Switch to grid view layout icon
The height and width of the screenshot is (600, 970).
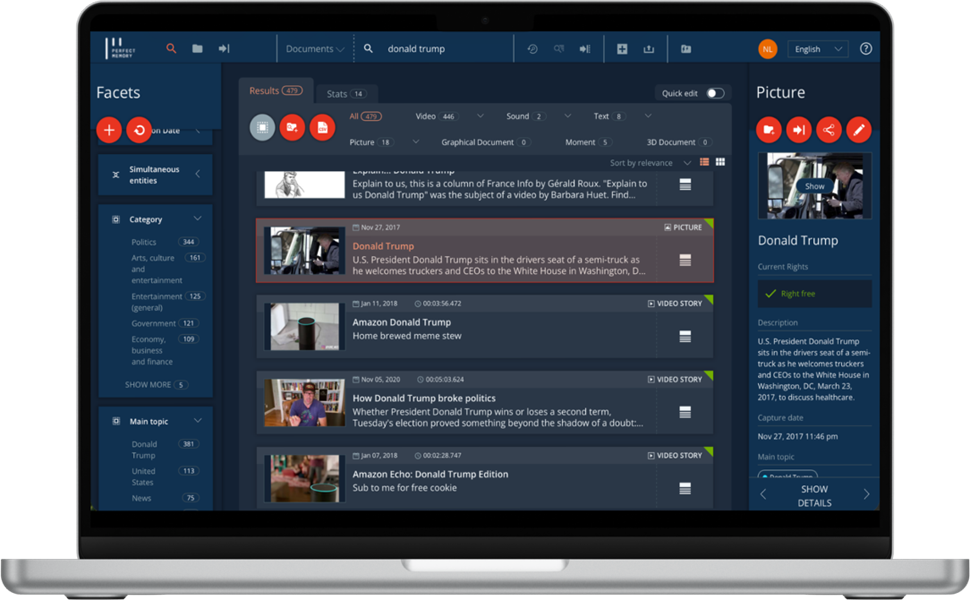pyautogui.click(x=720, y=162)
